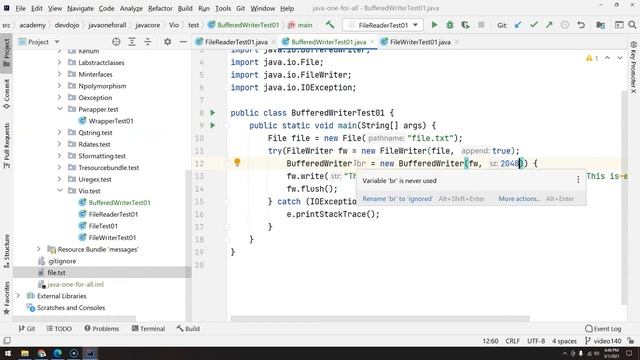Show Git history clock icon

(x=565, y=25)
